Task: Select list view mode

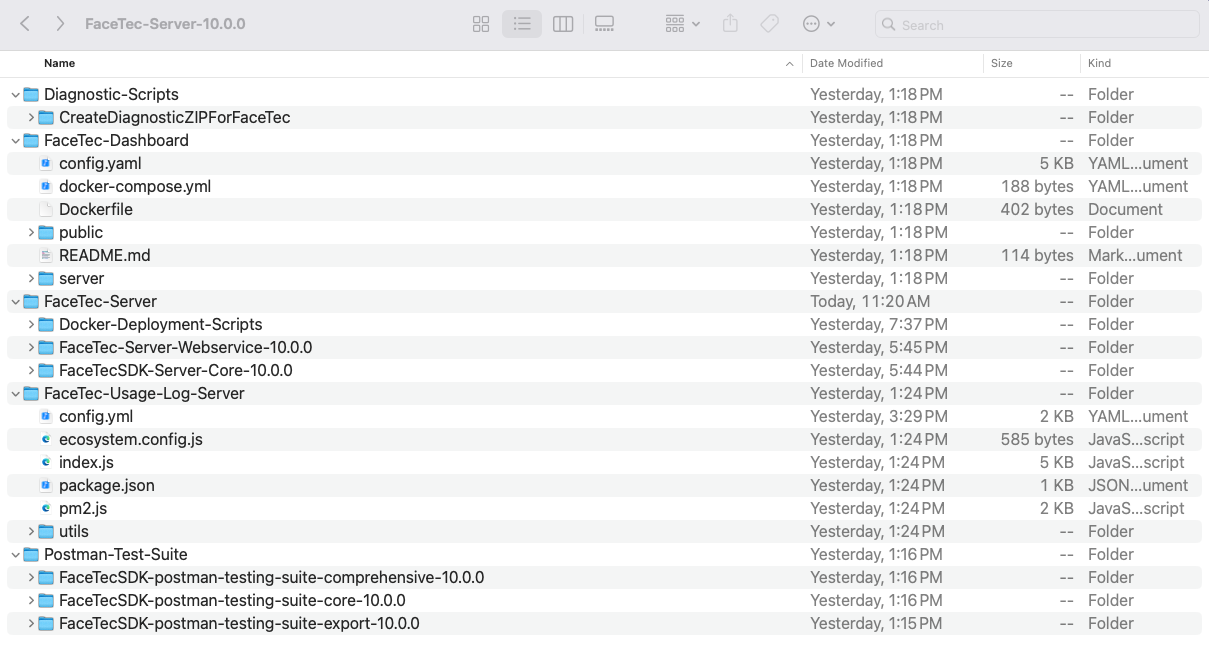Action: pos(522,24)
